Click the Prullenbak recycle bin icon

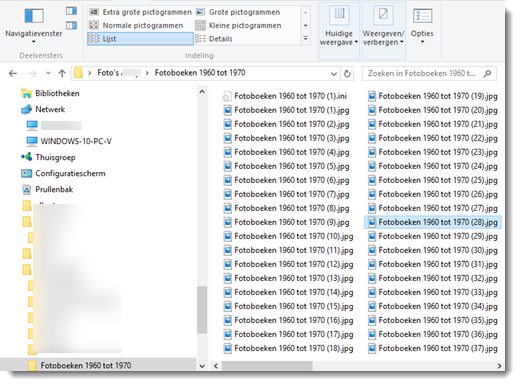click(27, 190)
